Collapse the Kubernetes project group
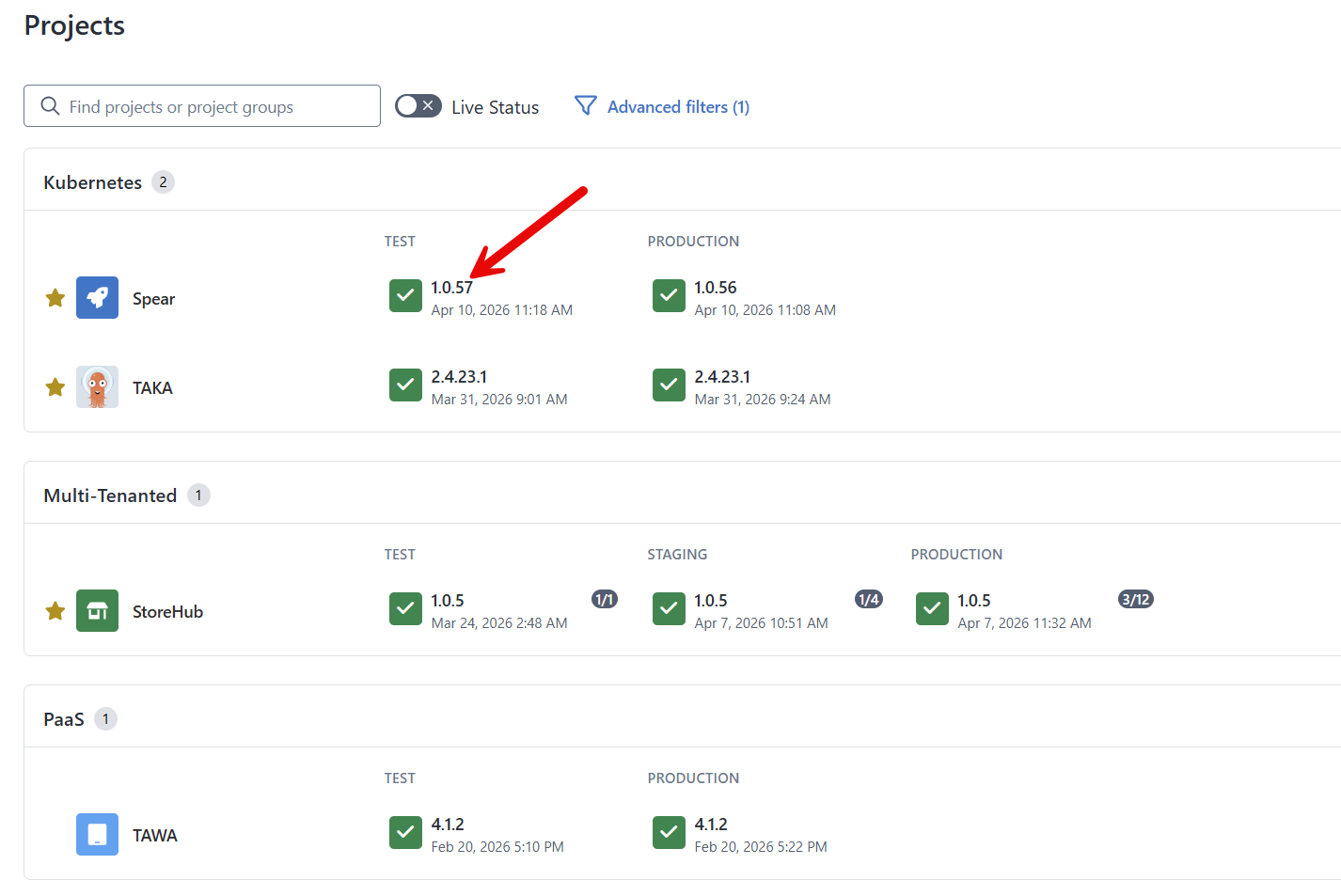The image size is (1341, 896). 92,182
